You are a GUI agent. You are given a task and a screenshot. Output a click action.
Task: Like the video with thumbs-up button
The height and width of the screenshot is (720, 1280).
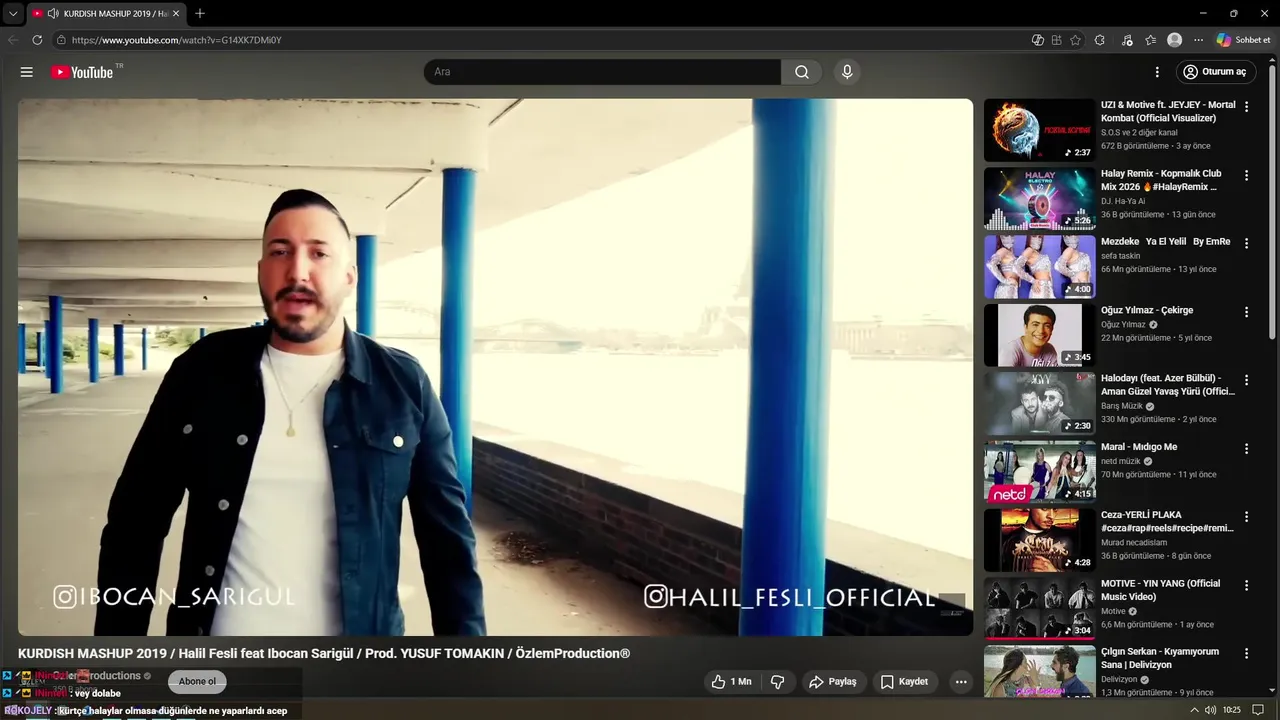pyautogui.click(x=731, y=682)
